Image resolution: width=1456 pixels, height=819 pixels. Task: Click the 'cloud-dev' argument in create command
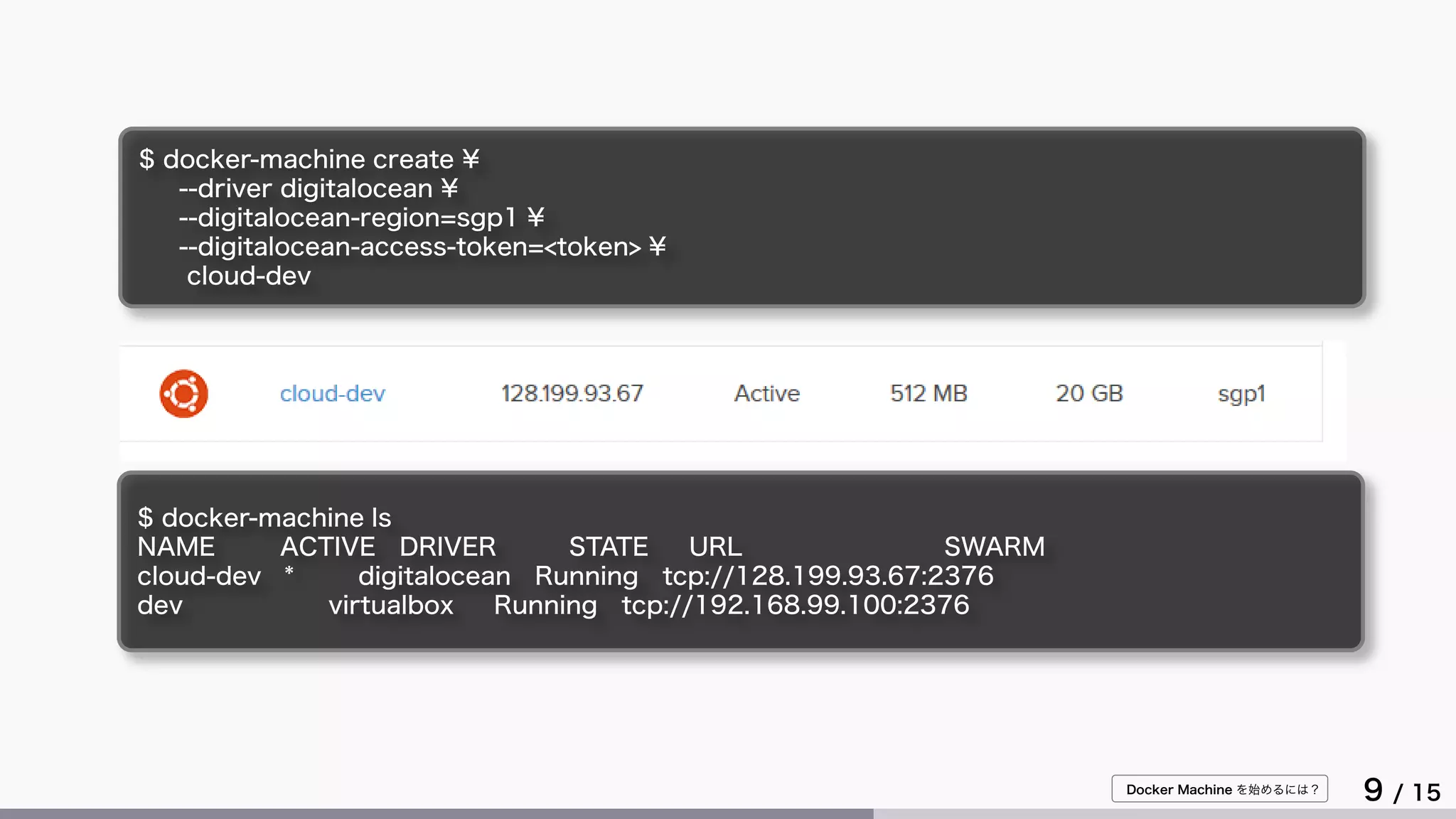point(249,276)
